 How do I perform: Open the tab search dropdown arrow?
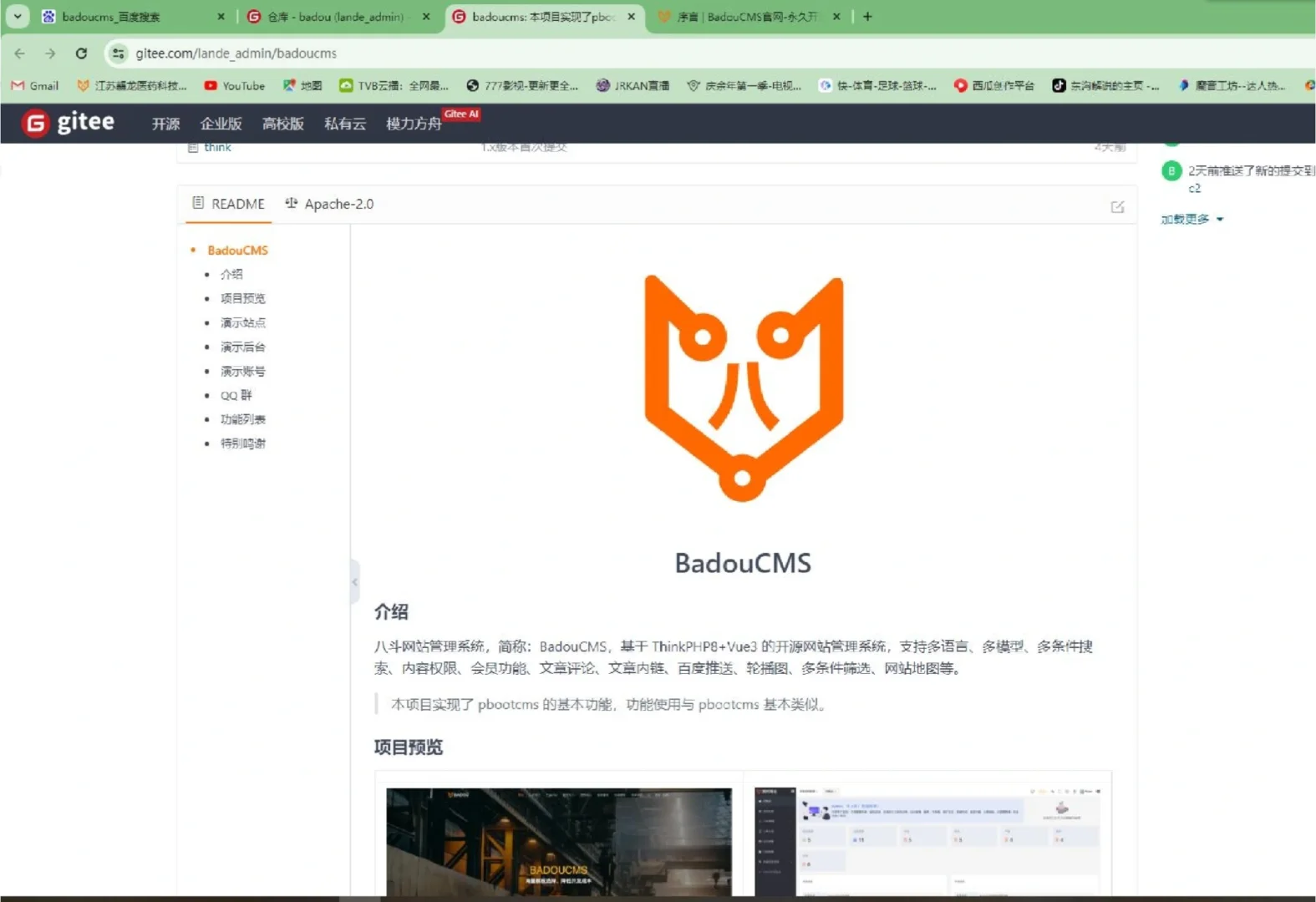pyautogui.click(x=18, y=16)
